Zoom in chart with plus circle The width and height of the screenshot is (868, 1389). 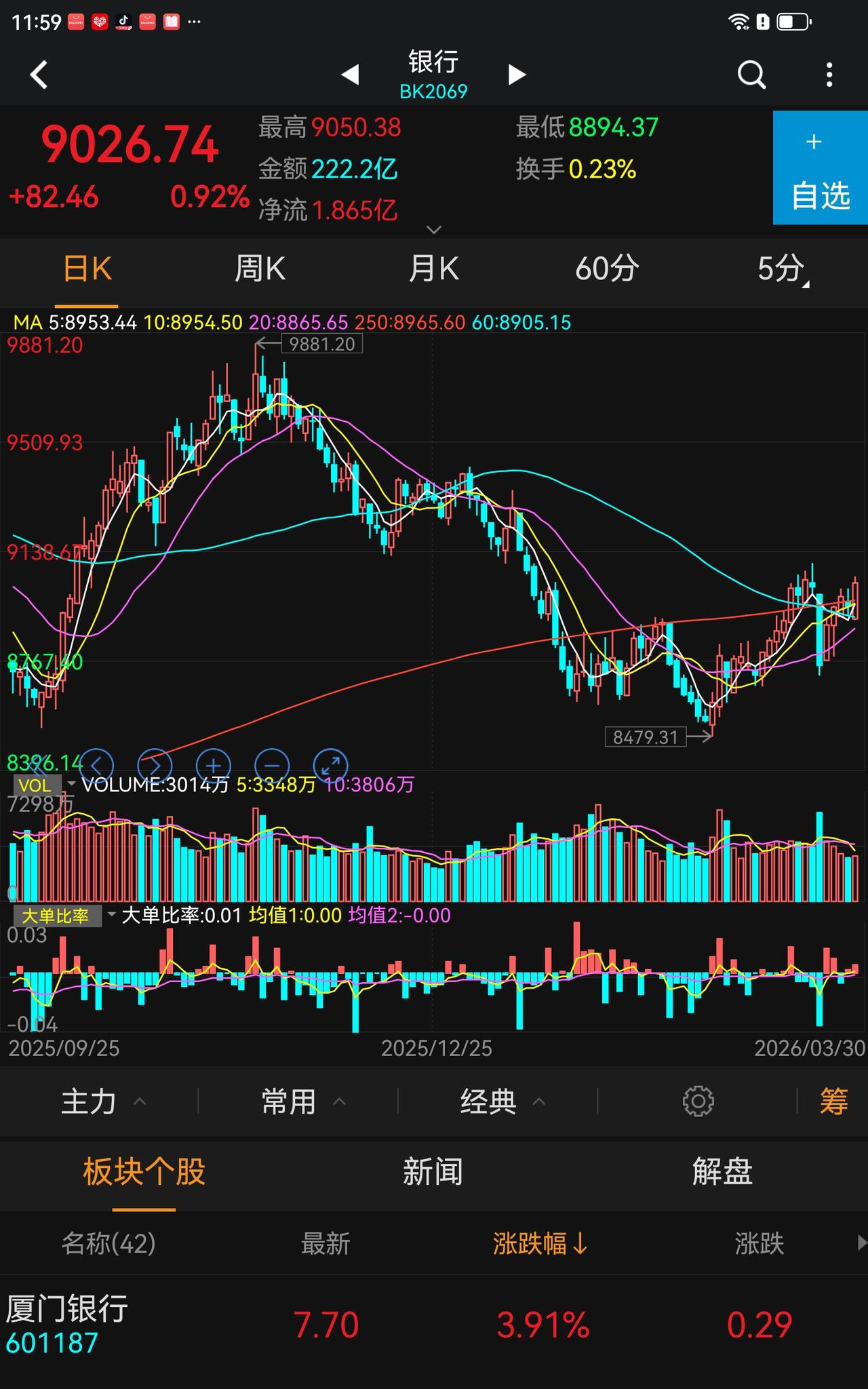click(x=214, y=766)
